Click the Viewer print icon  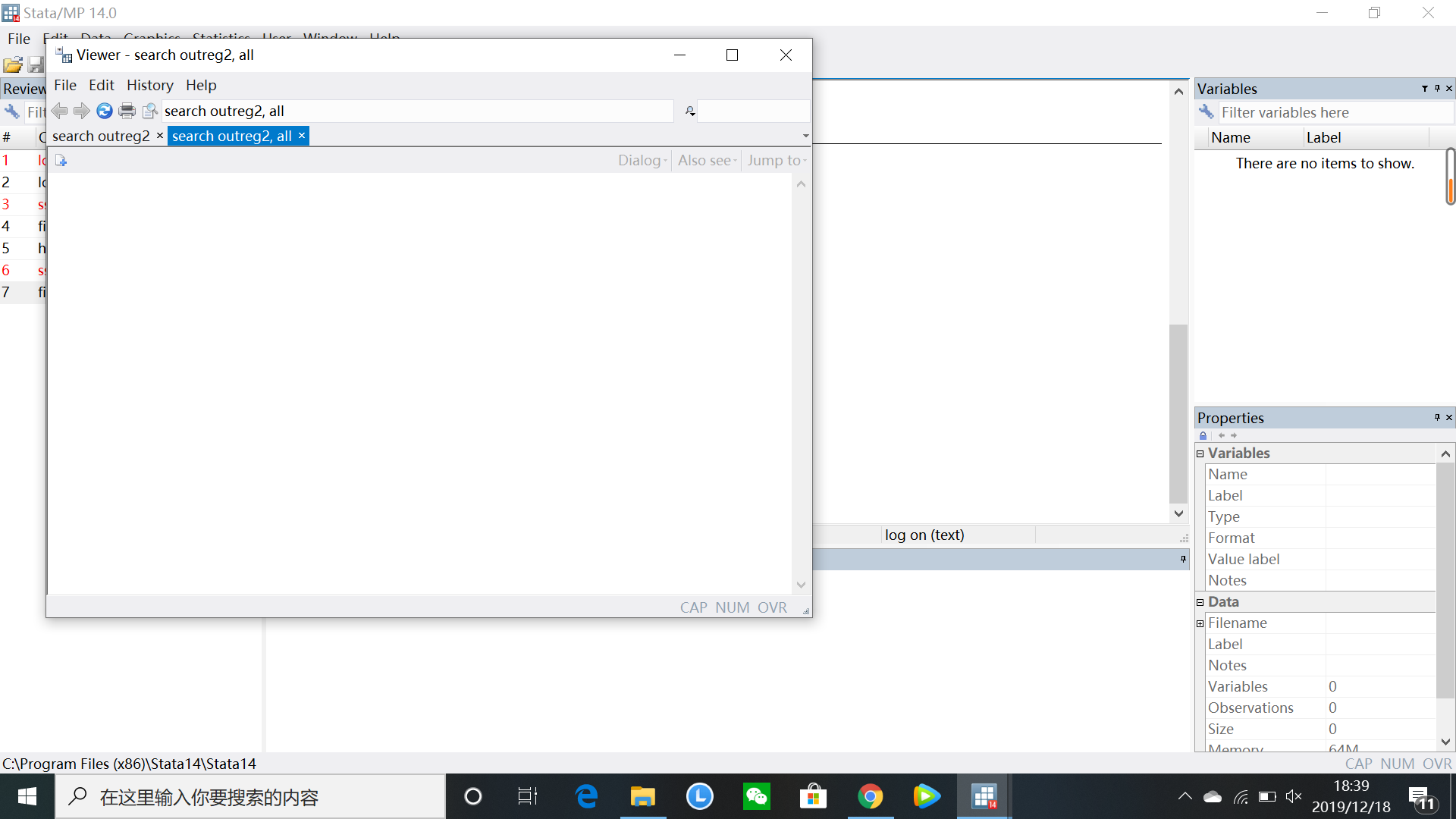(127, 111)
